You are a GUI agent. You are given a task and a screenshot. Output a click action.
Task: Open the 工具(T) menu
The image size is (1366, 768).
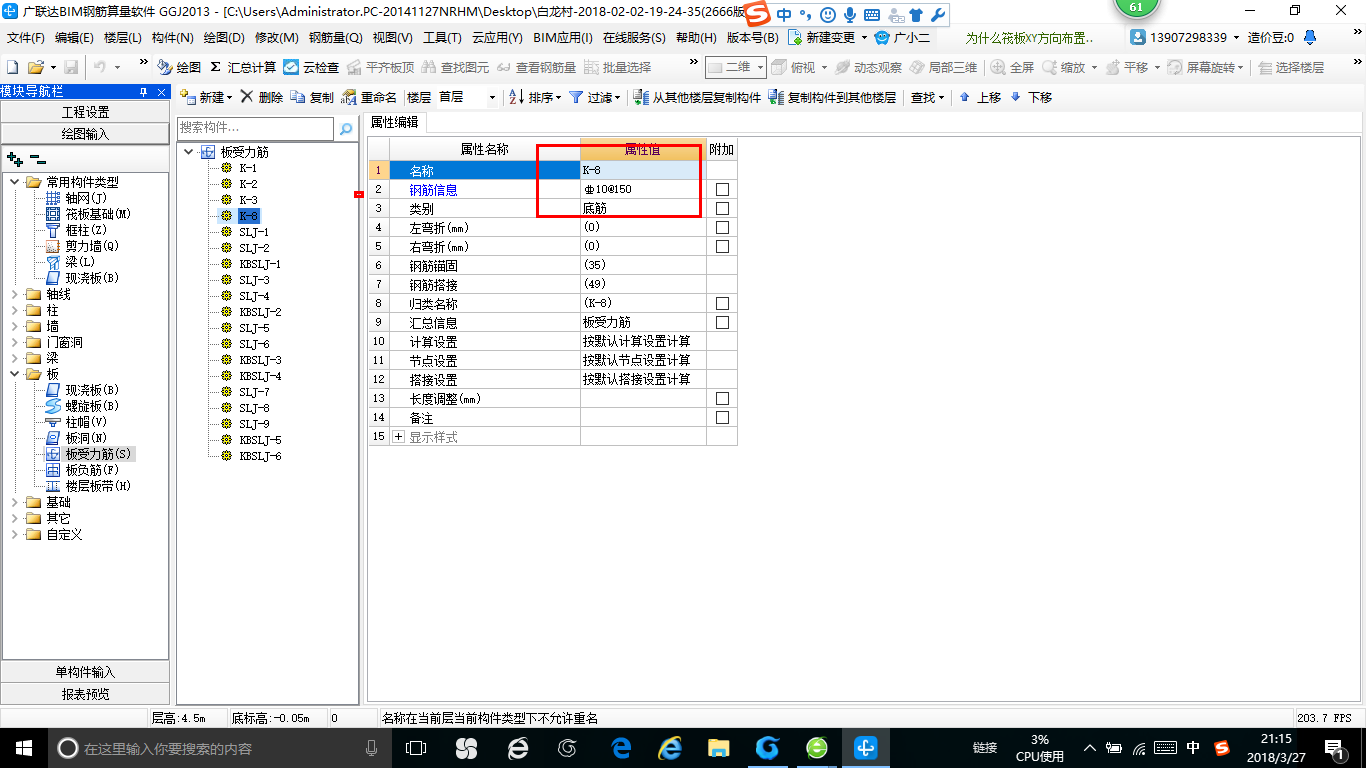pos(442,38)
